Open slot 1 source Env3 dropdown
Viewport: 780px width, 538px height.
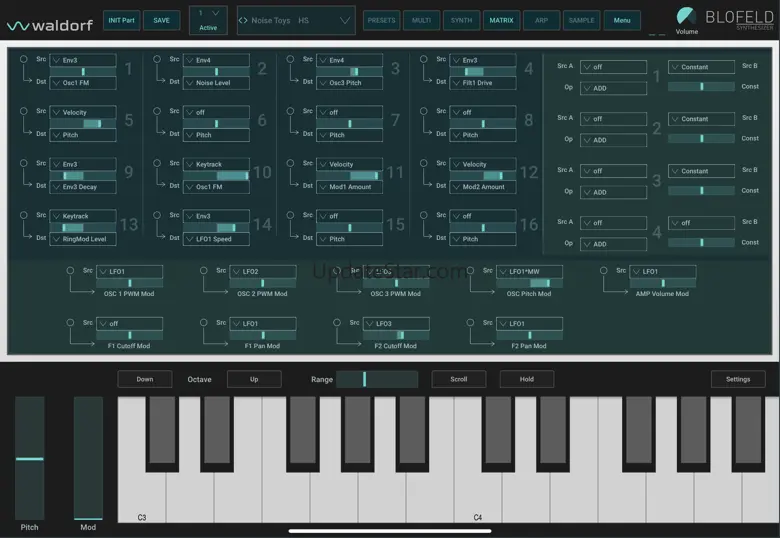point(83,60)
